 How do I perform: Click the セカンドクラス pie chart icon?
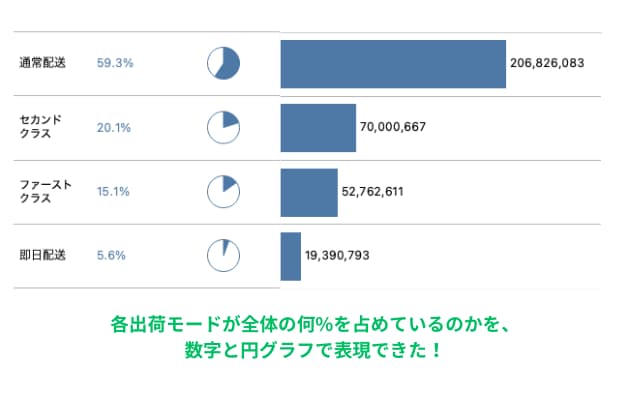pyautogui.click(x=224, y=127)
